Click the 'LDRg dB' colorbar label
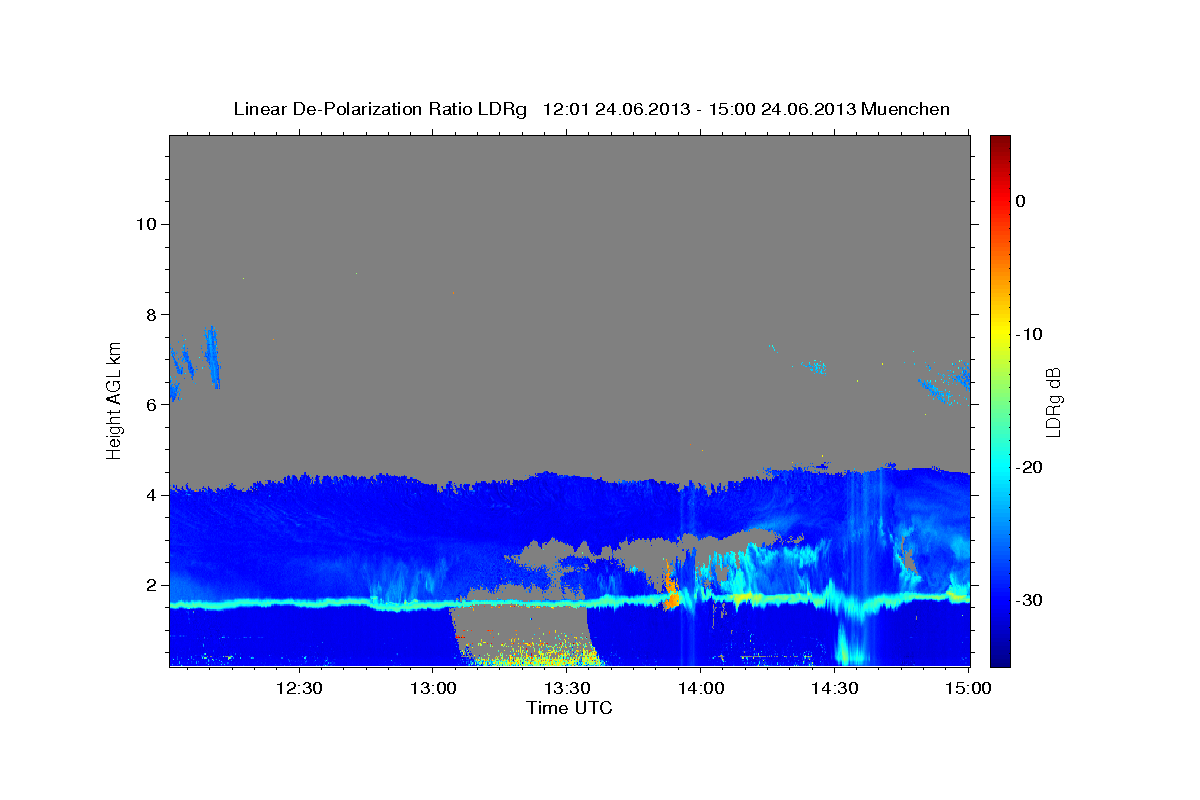 [1053, 402]
